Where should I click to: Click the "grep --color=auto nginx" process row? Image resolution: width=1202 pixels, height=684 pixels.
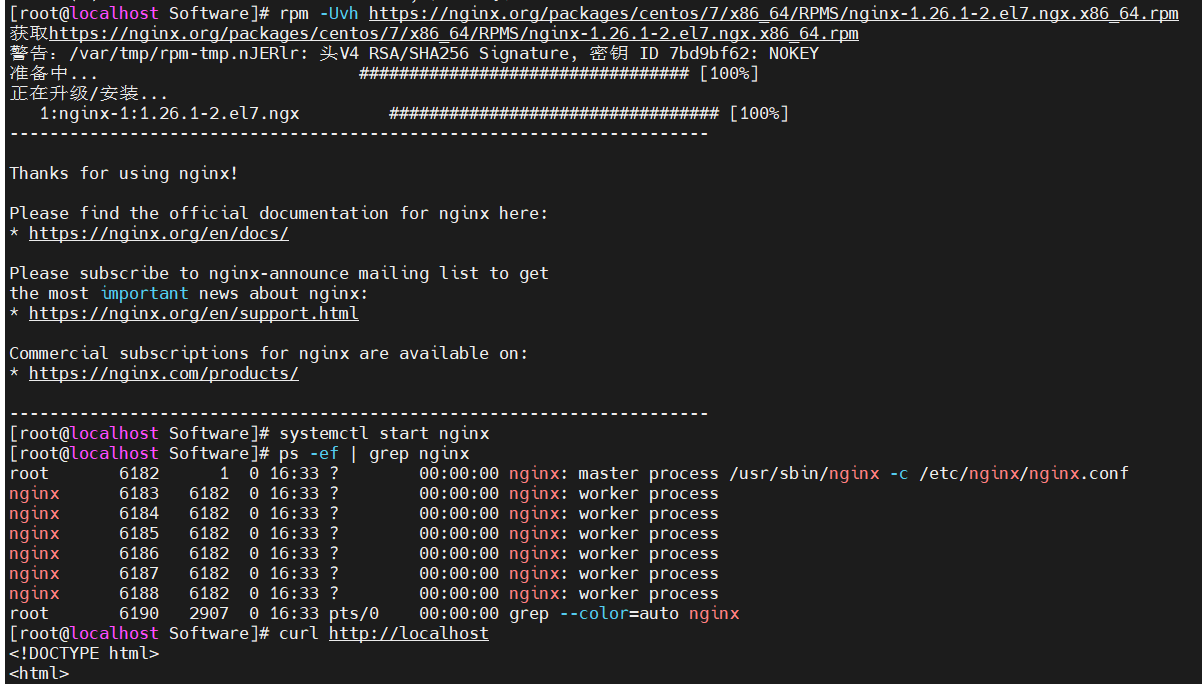coord(624,614)
